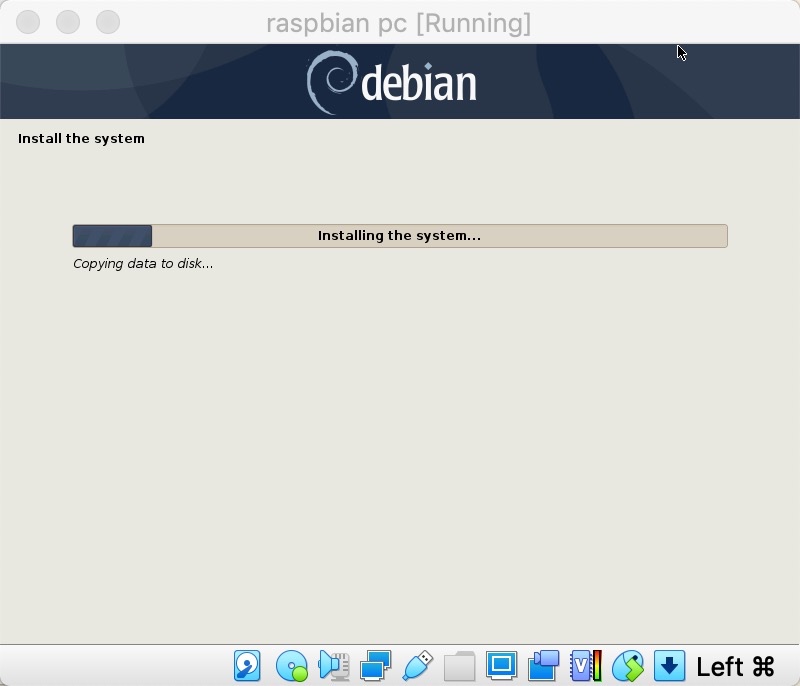Click the virtualization CPU status icon

point(586,666)
